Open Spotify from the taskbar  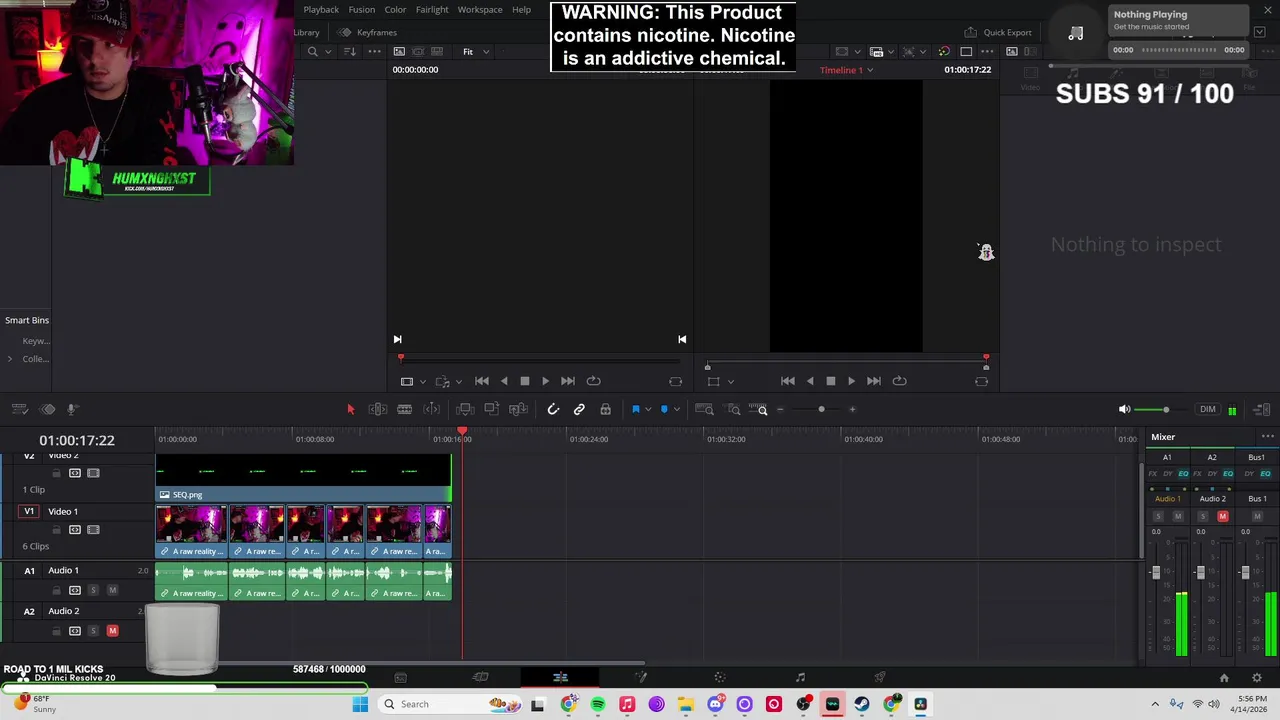click(598, 704)
